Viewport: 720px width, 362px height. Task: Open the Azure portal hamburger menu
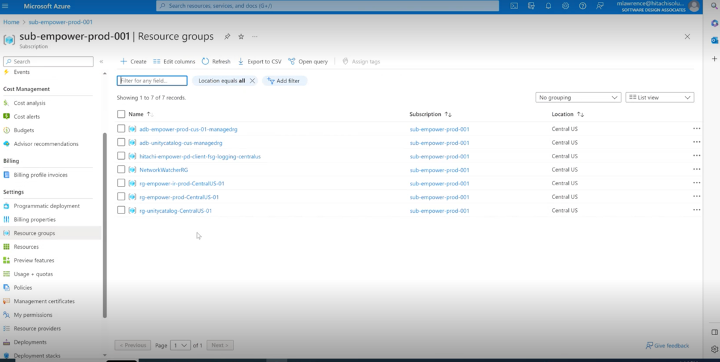click(6, 6)
